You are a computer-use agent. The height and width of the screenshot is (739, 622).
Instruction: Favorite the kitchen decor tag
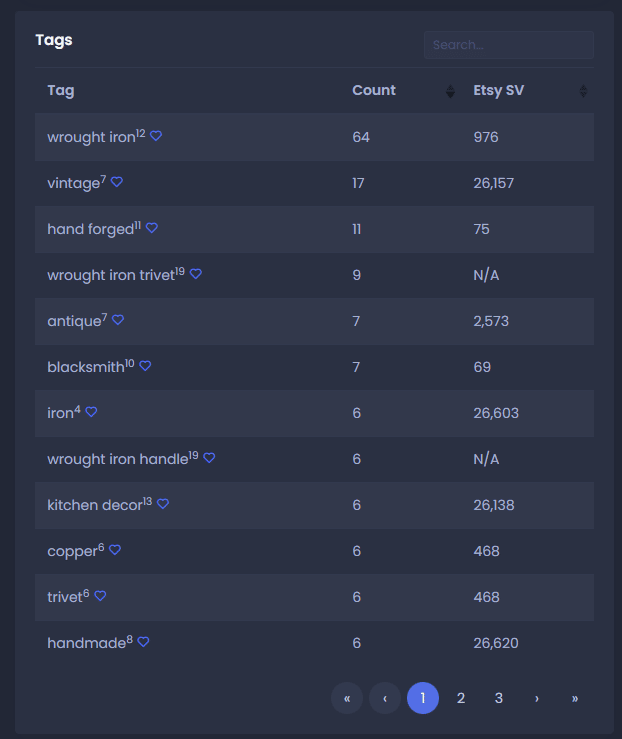[163, 504]
